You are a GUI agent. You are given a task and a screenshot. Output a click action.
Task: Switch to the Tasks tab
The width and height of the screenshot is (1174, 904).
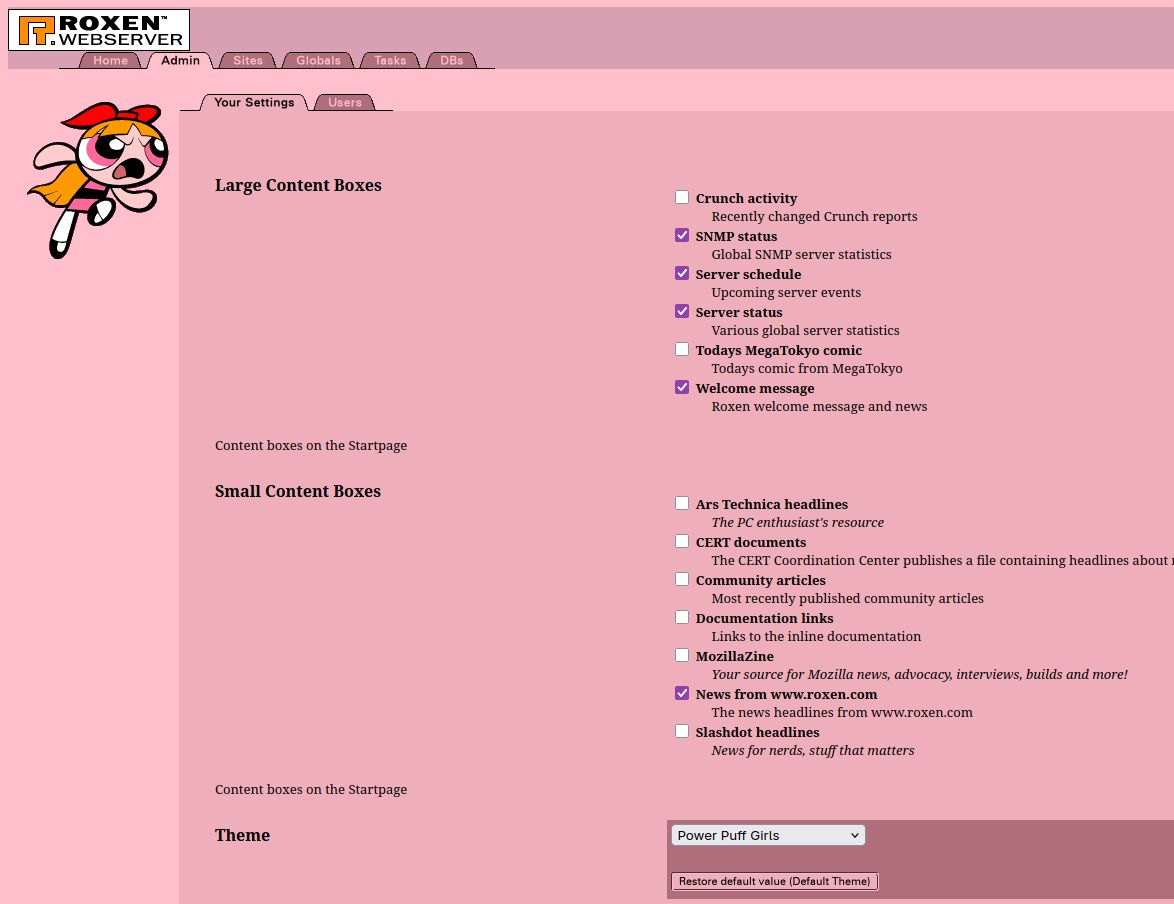point(390,61)
